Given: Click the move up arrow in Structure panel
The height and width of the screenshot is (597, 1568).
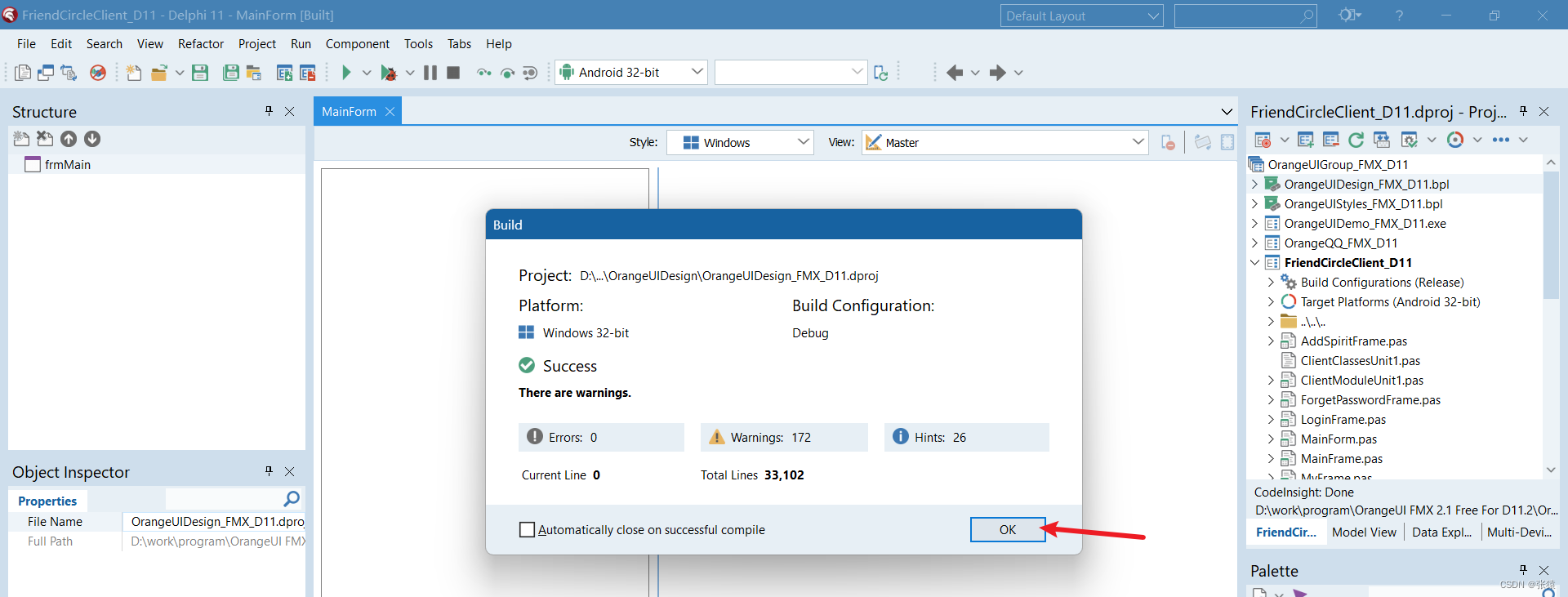Looking at the screenshot, I should point(69,139).
